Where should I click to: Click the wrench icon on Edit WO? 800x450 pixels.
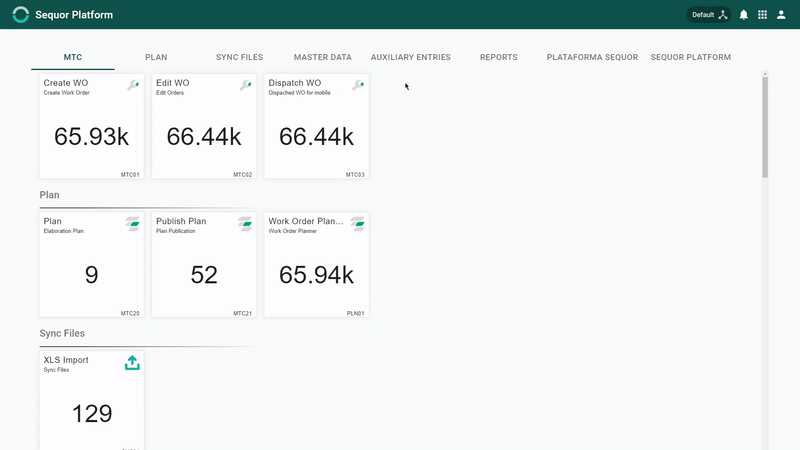245,85
